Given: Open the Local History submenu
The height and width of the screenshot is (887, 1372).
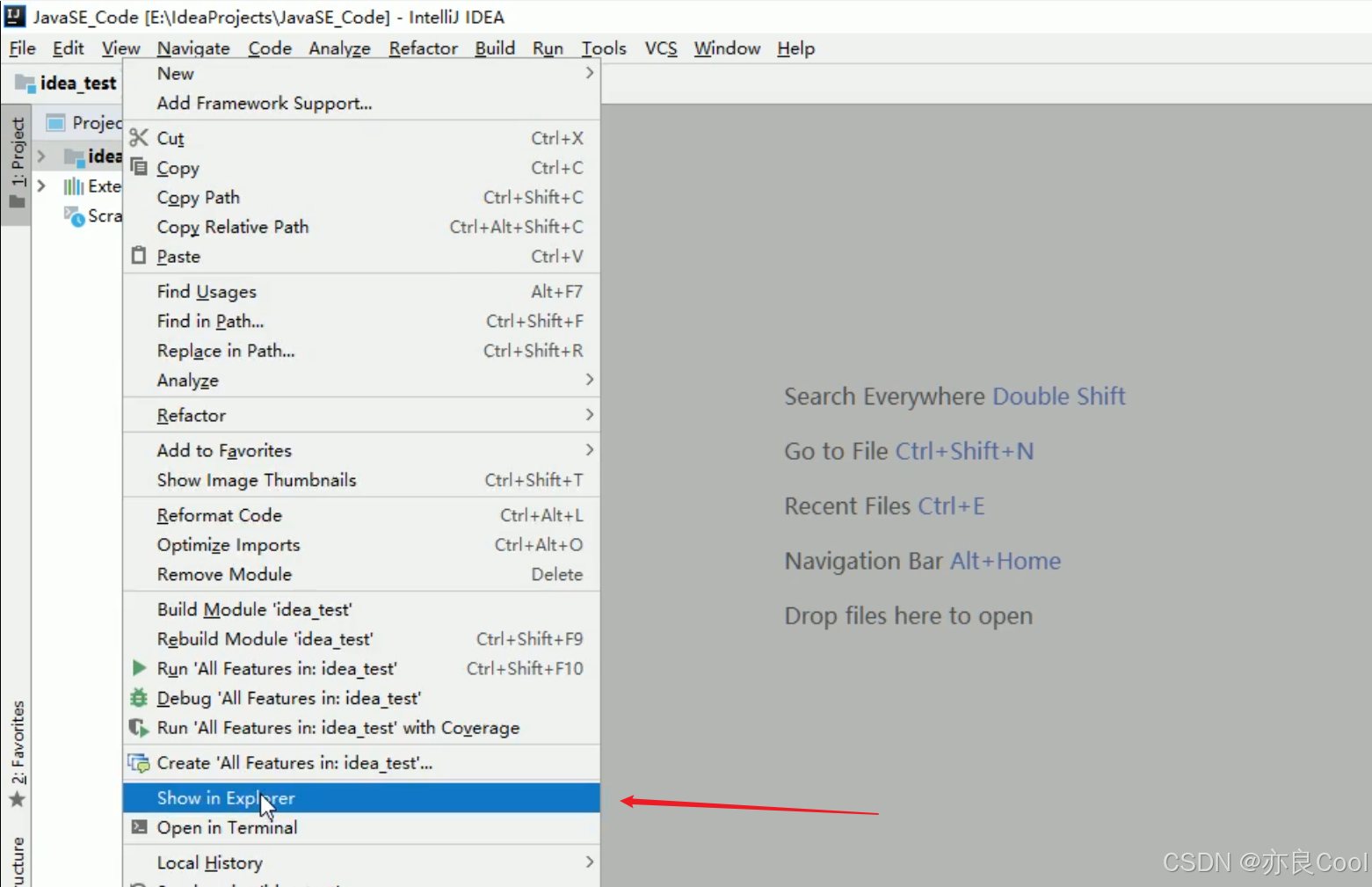Looking at the screenshot, I should click(361, 862).
